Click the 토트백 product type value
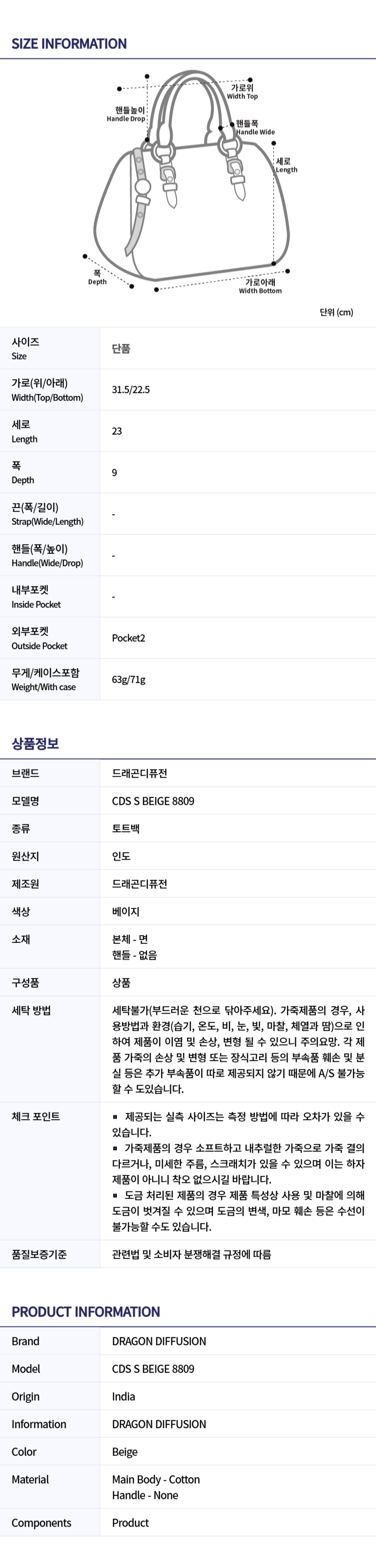The height and width of the screenshot is (1568, 376). point(125,829)
